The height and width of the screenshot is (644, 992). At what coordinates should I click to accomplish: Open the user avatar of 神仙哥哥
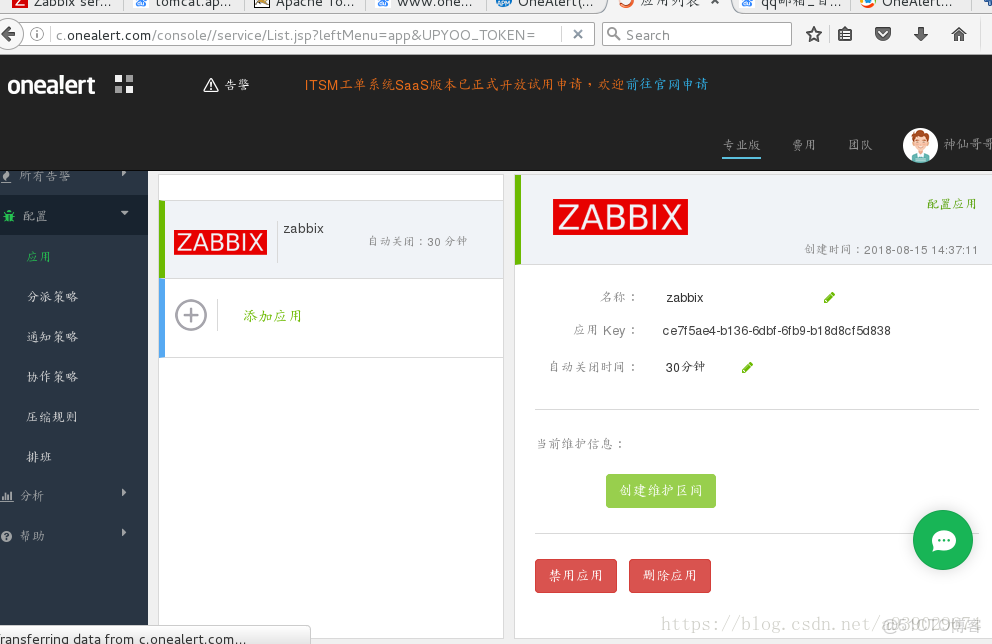(x=918, y=145)
